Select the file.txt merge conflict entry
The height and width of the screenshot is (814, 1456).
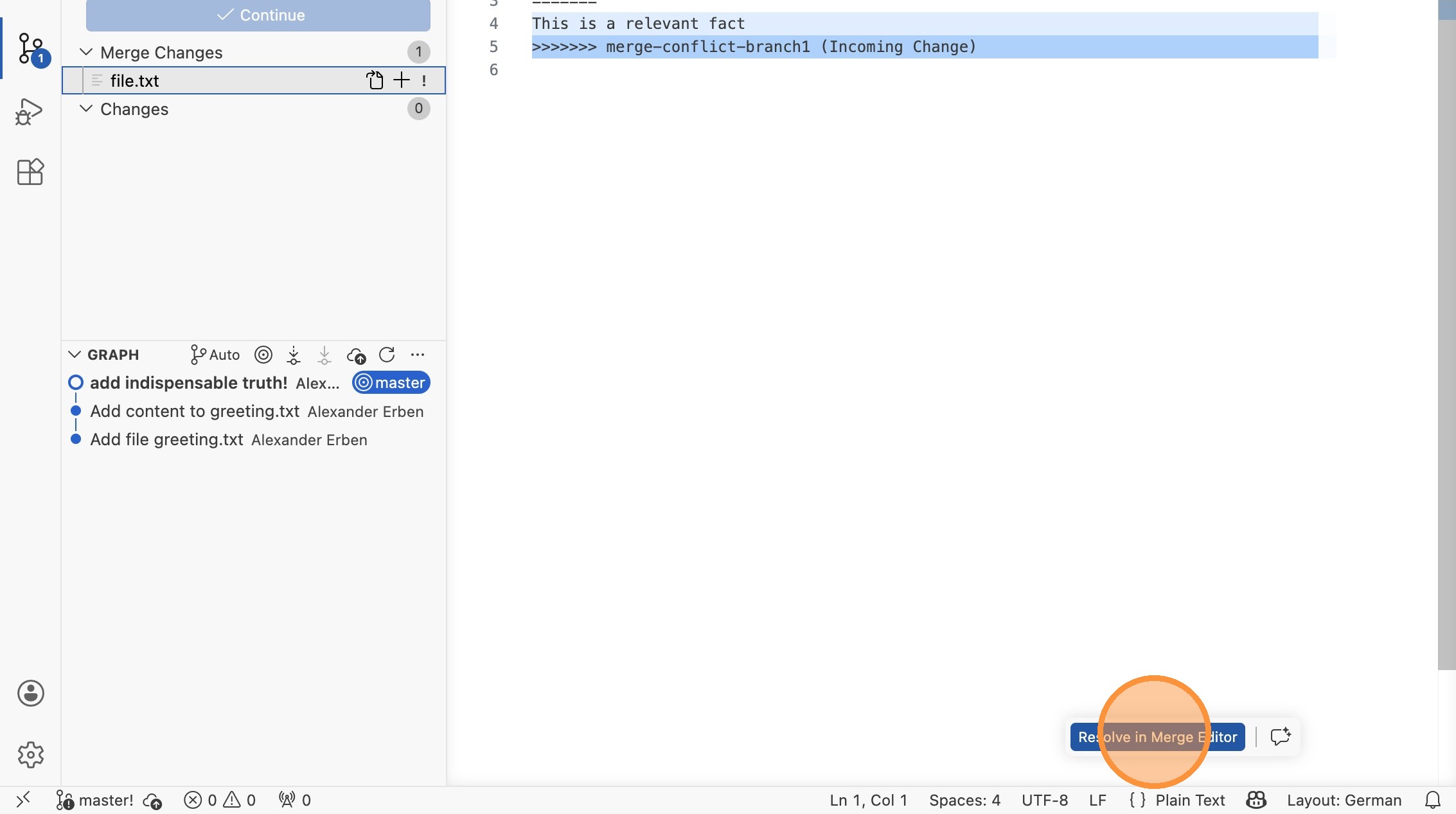pyautogui.click(x=135, y=80)
